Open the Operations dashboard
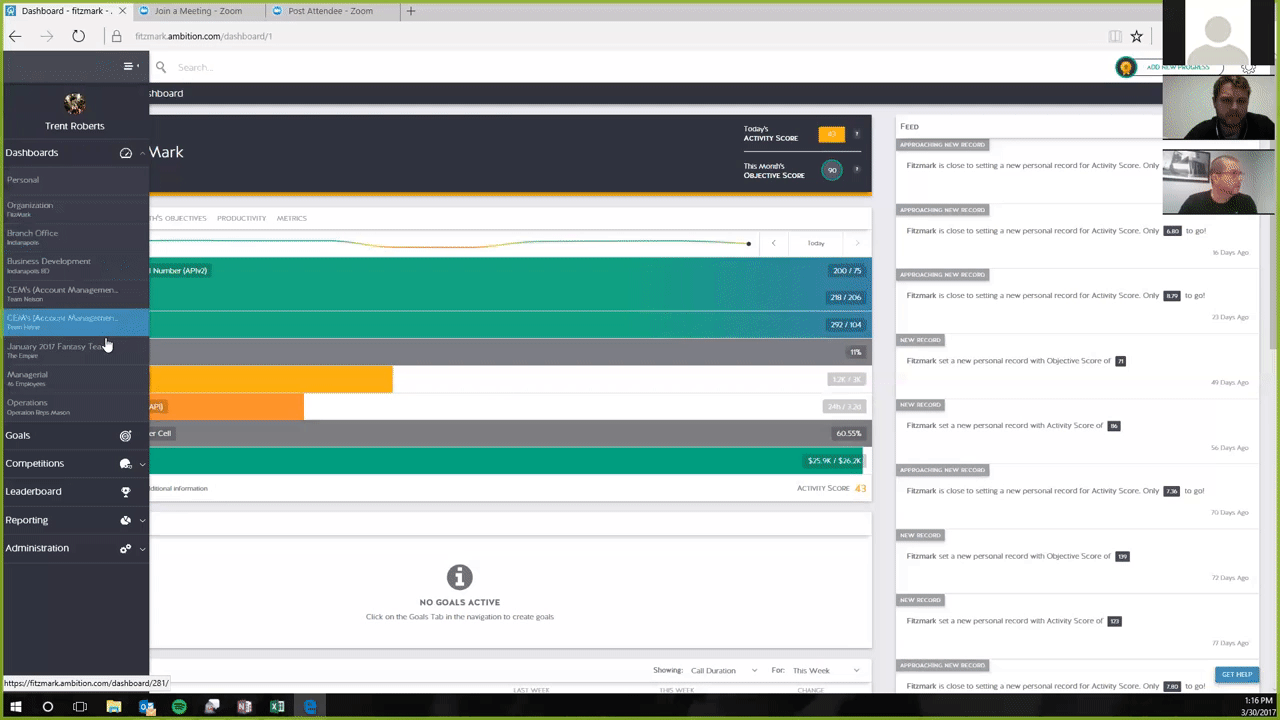This screenshot has width=1280, height=720. [74, 406]
